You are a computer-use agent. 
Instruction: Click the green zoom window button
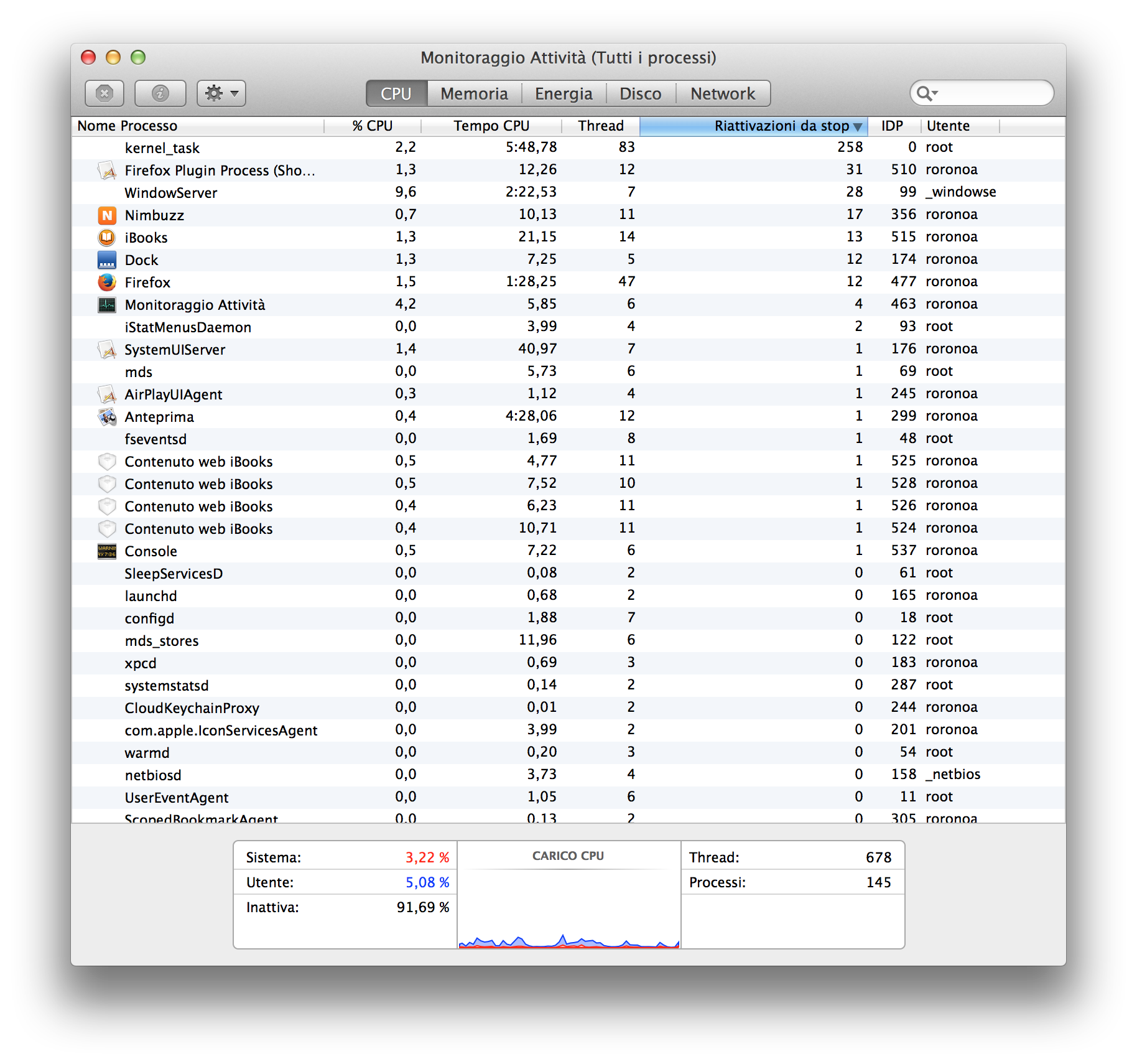[x=138, y=58]
